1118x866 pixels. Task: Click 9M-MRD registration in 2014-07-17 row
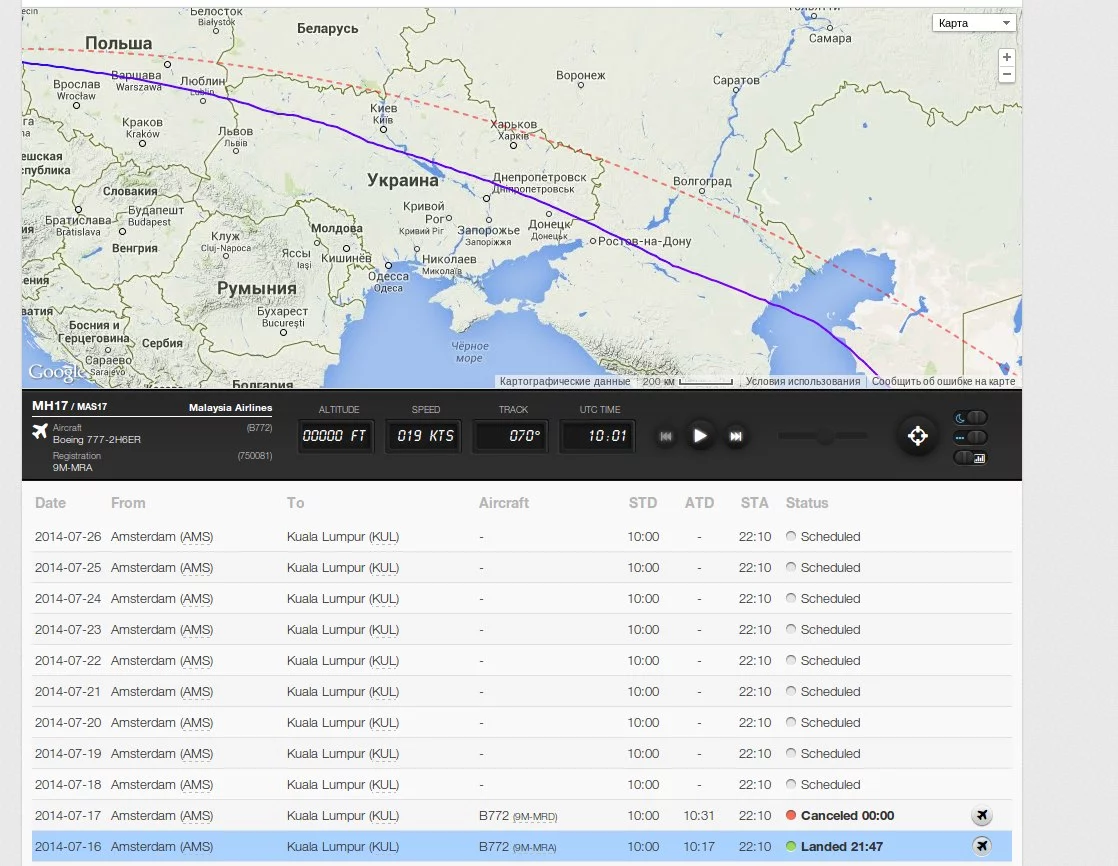pyautogui.click(x=535, y=817)
